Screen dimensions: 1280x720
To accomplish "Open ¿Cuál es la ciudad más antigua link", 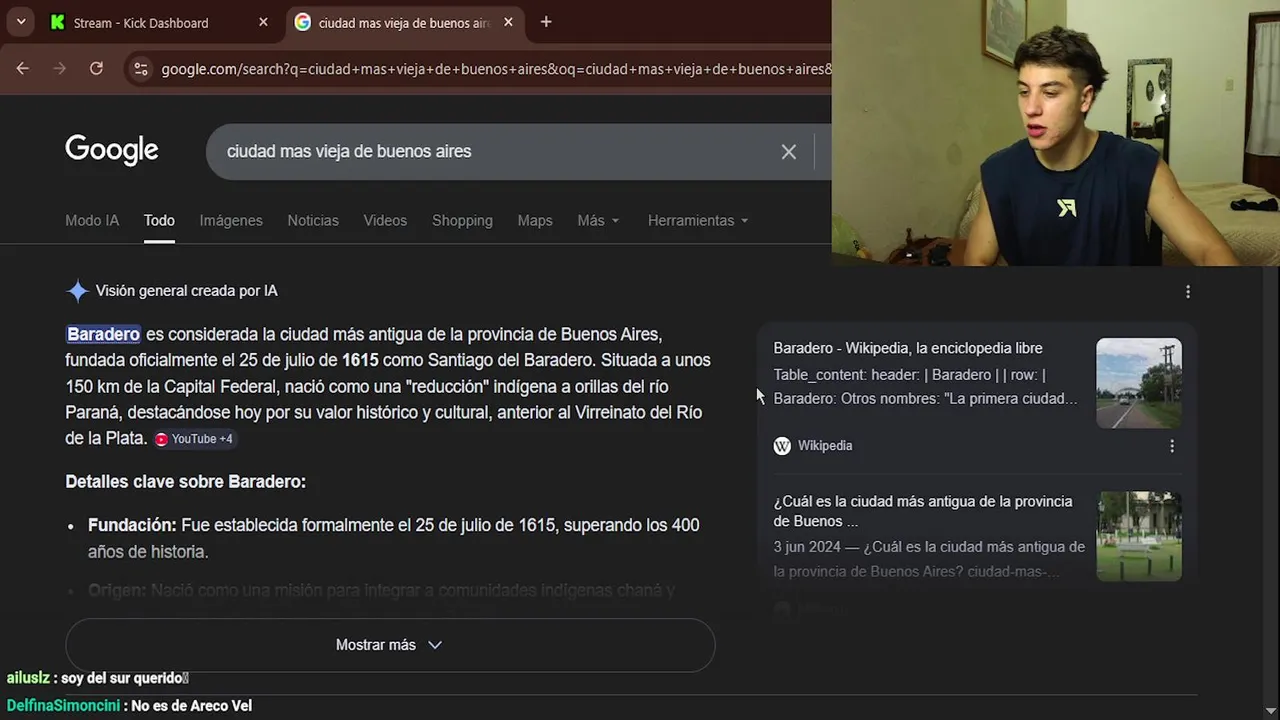I will 923,511.
